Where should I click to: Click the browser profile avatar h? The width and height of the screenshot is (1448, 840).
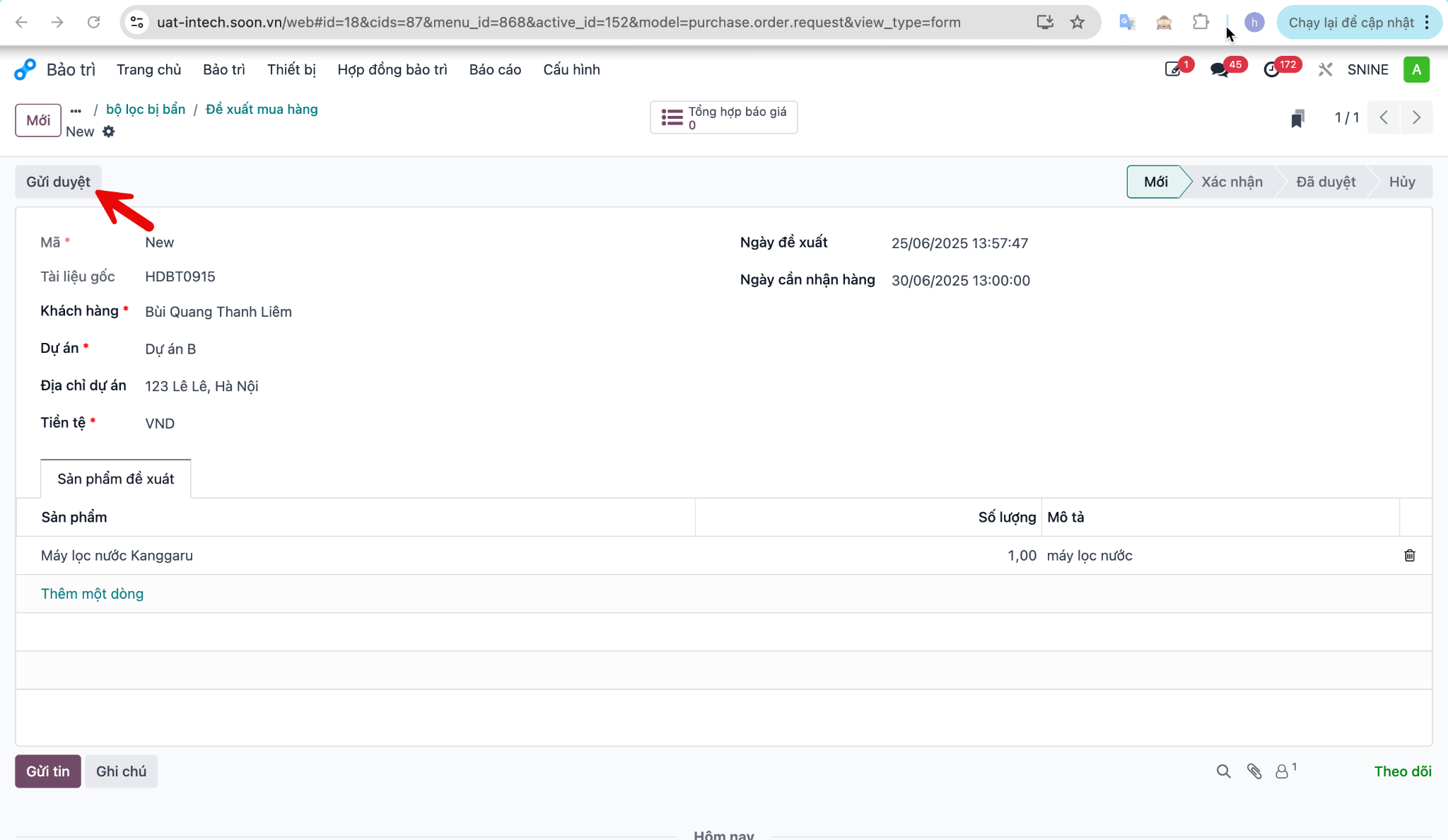pyautogui.click(x=1254, y=22)
